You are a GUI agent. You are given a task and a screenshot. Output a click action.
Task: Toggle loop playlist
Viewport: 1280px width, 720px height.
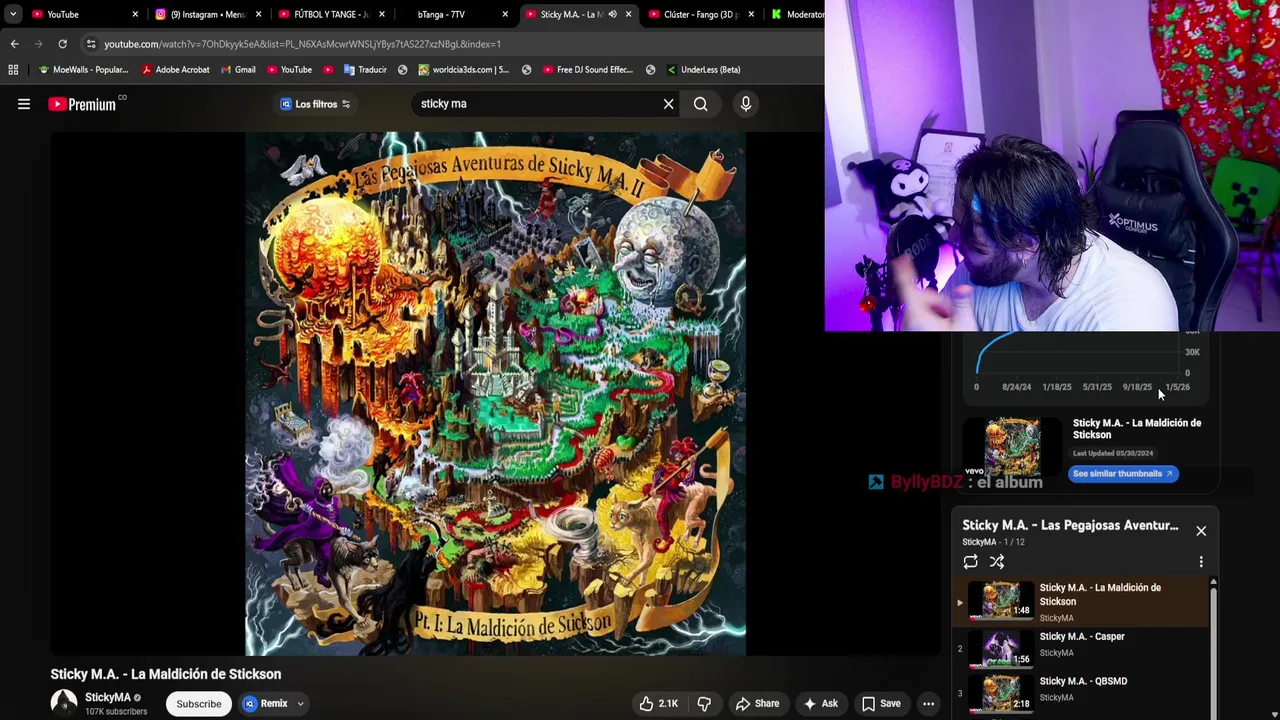pos(971,562)
